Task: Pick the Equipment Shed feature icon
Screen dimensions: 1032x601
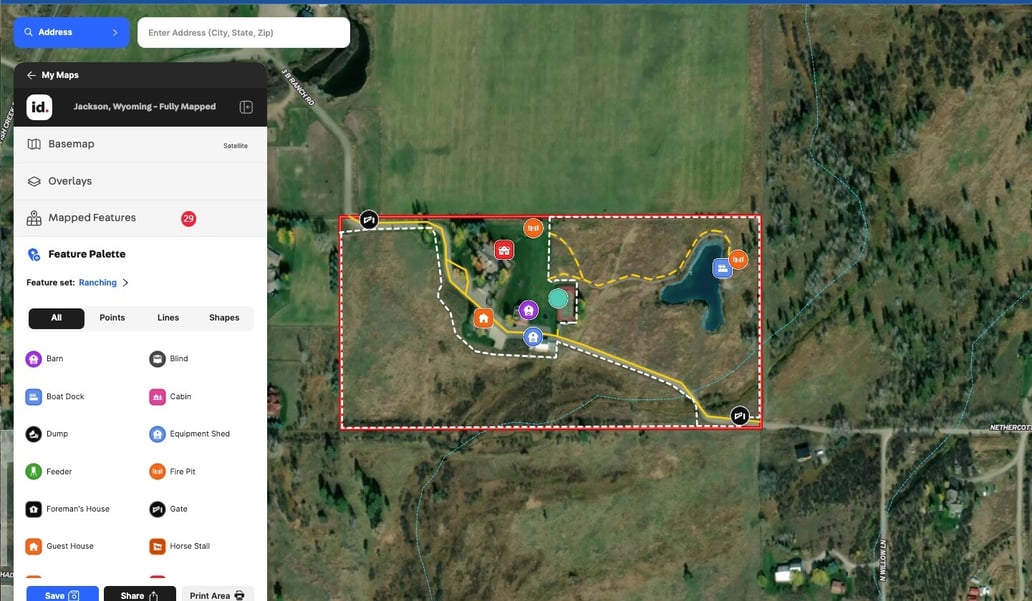Action: [155, 433]
